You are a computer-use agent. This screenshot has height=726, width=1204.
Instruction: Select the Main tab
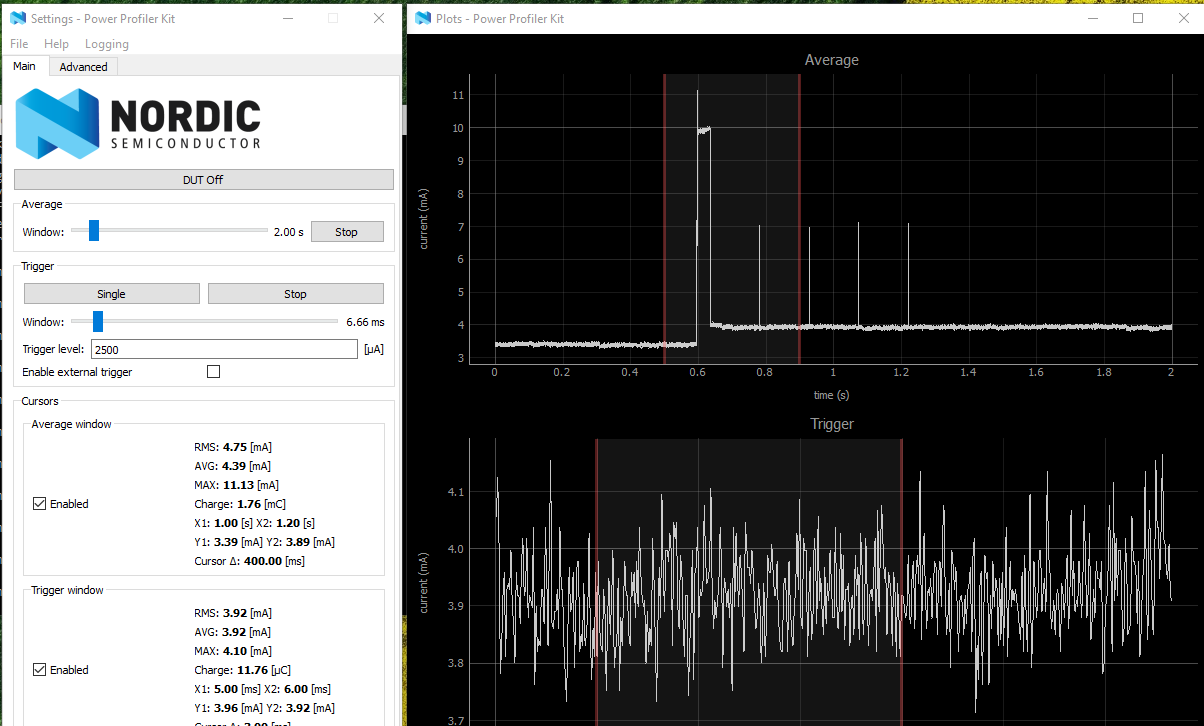(x=24, y=67)
